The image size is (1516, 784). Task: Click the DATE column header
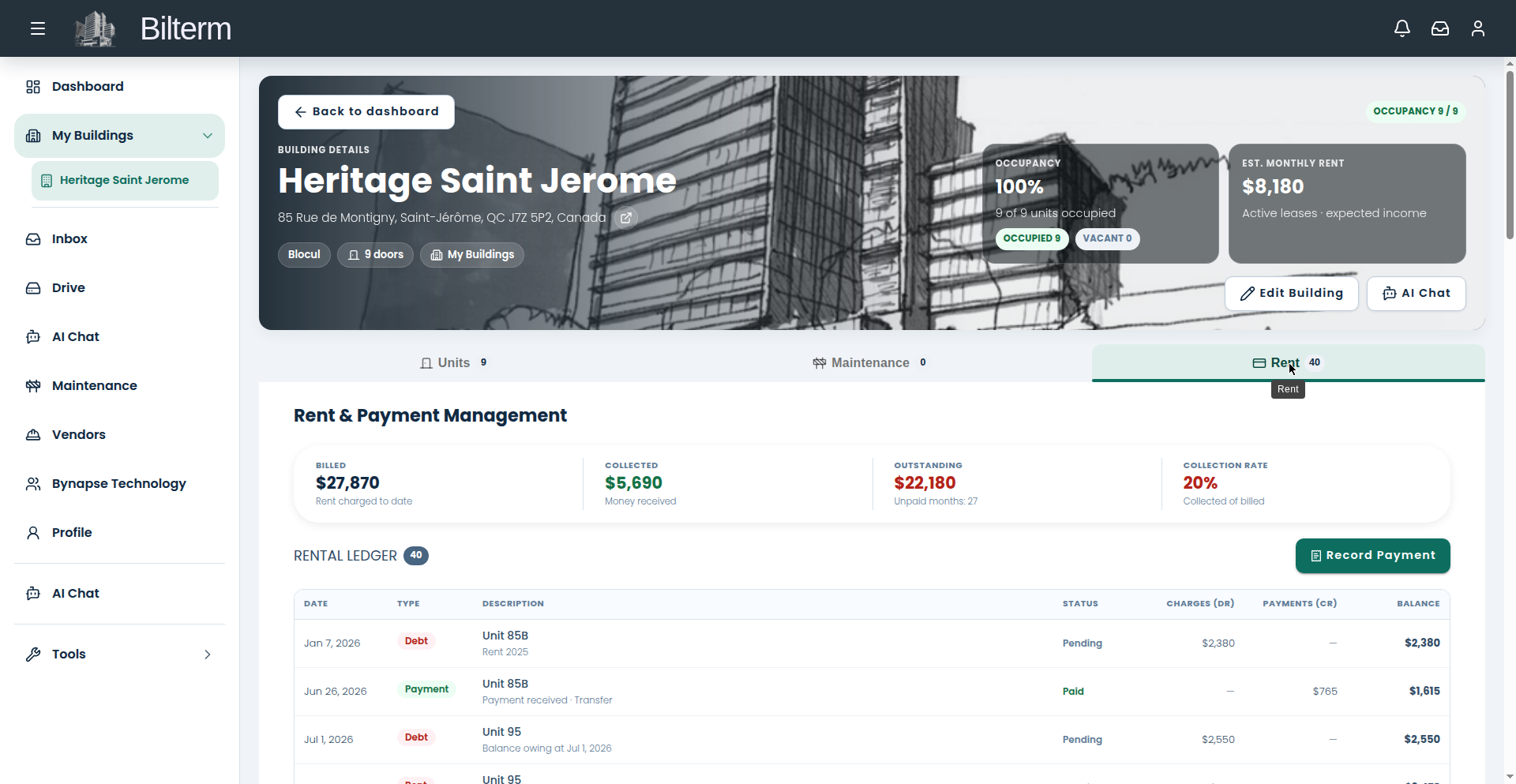coord(316,604)
